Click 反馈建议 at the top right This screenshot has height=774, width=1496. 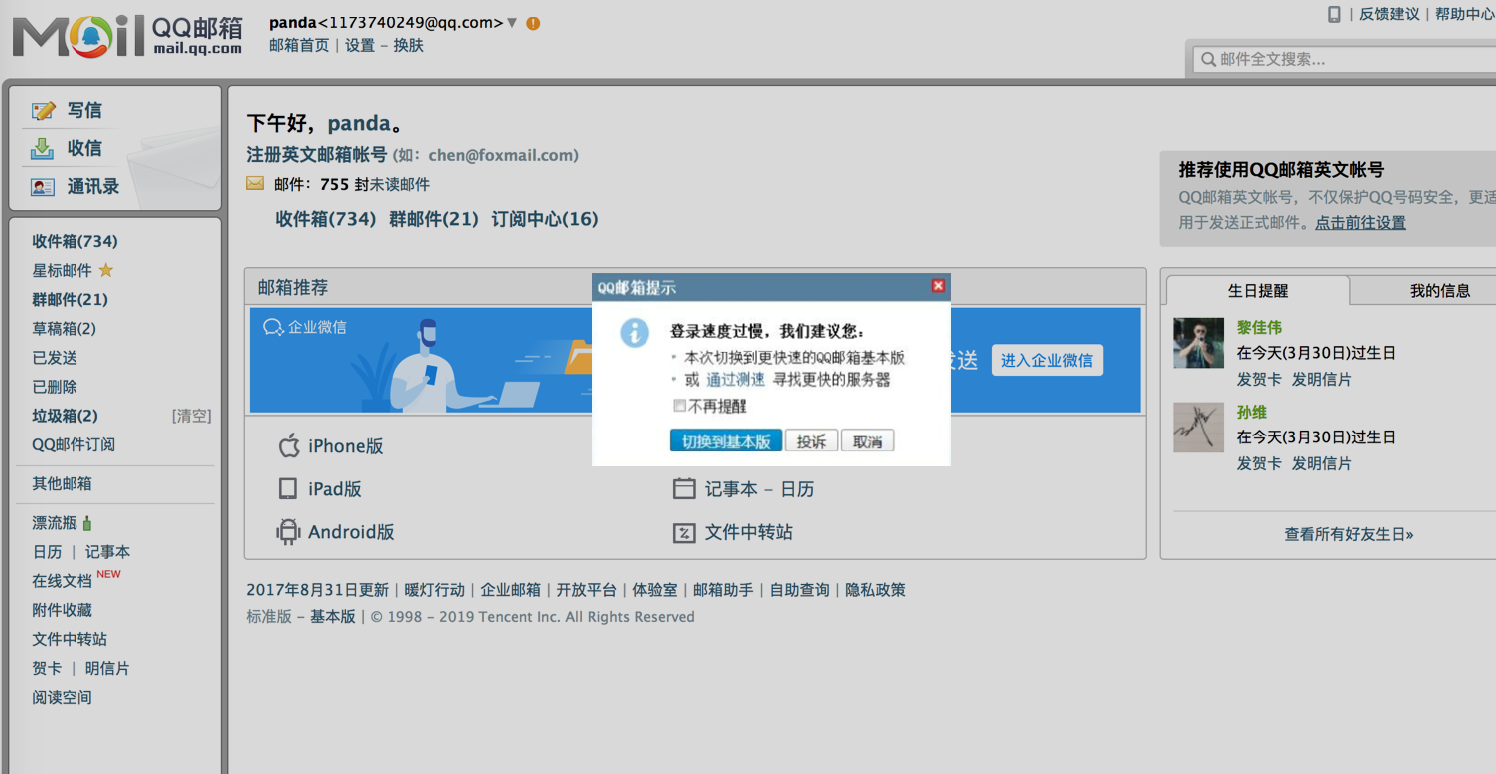tap(1389, 14)
